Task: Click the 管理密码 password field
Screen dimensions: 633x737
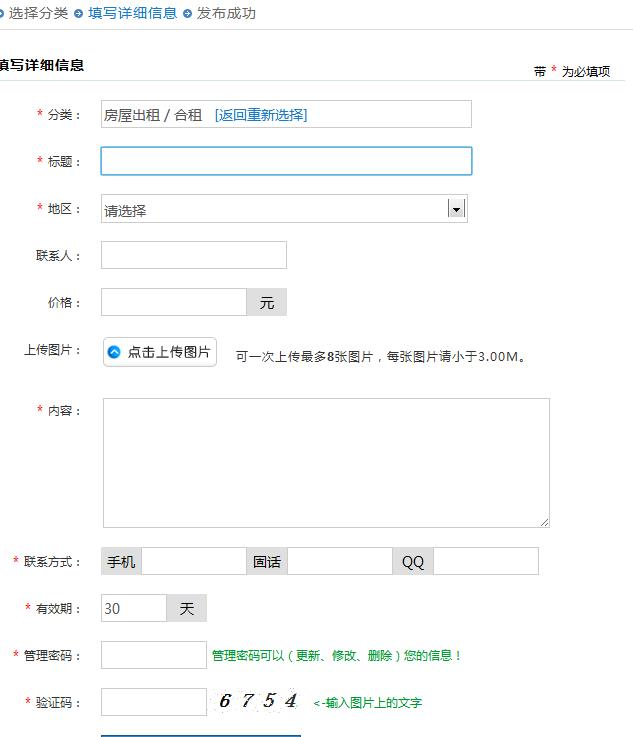Action: pyautogui.click(x=153, y=655)
